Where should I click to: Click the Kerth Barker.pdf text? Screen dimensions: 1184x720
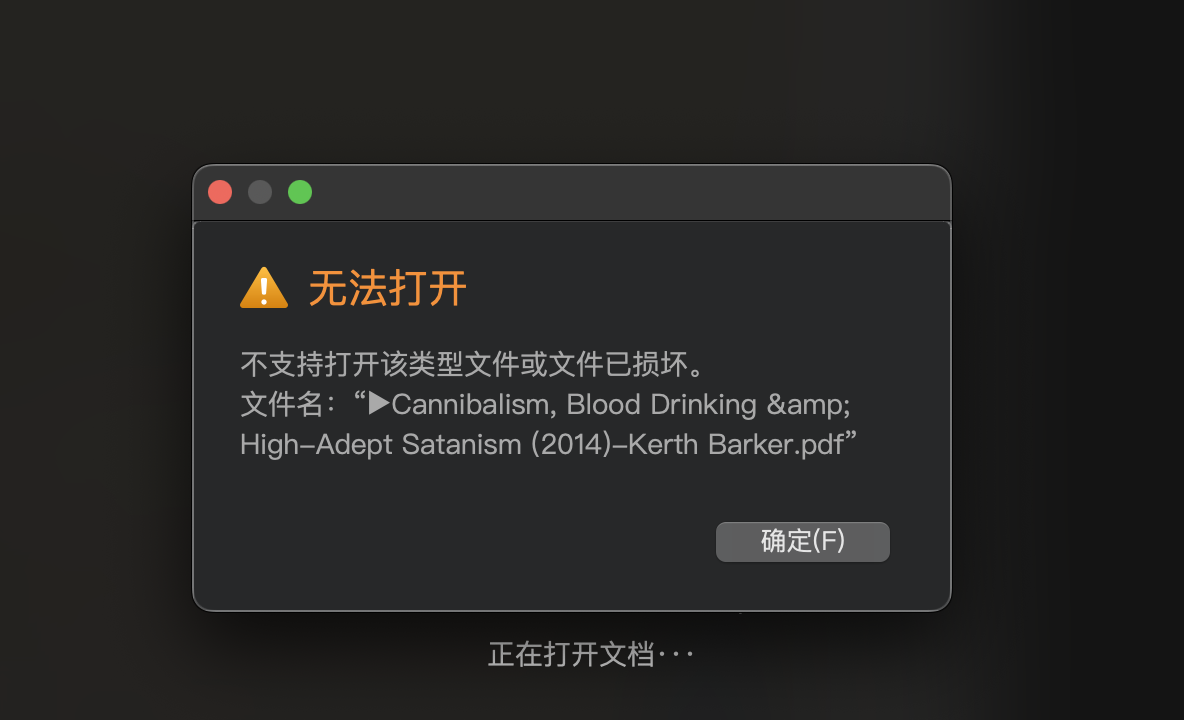pos(736,445)
